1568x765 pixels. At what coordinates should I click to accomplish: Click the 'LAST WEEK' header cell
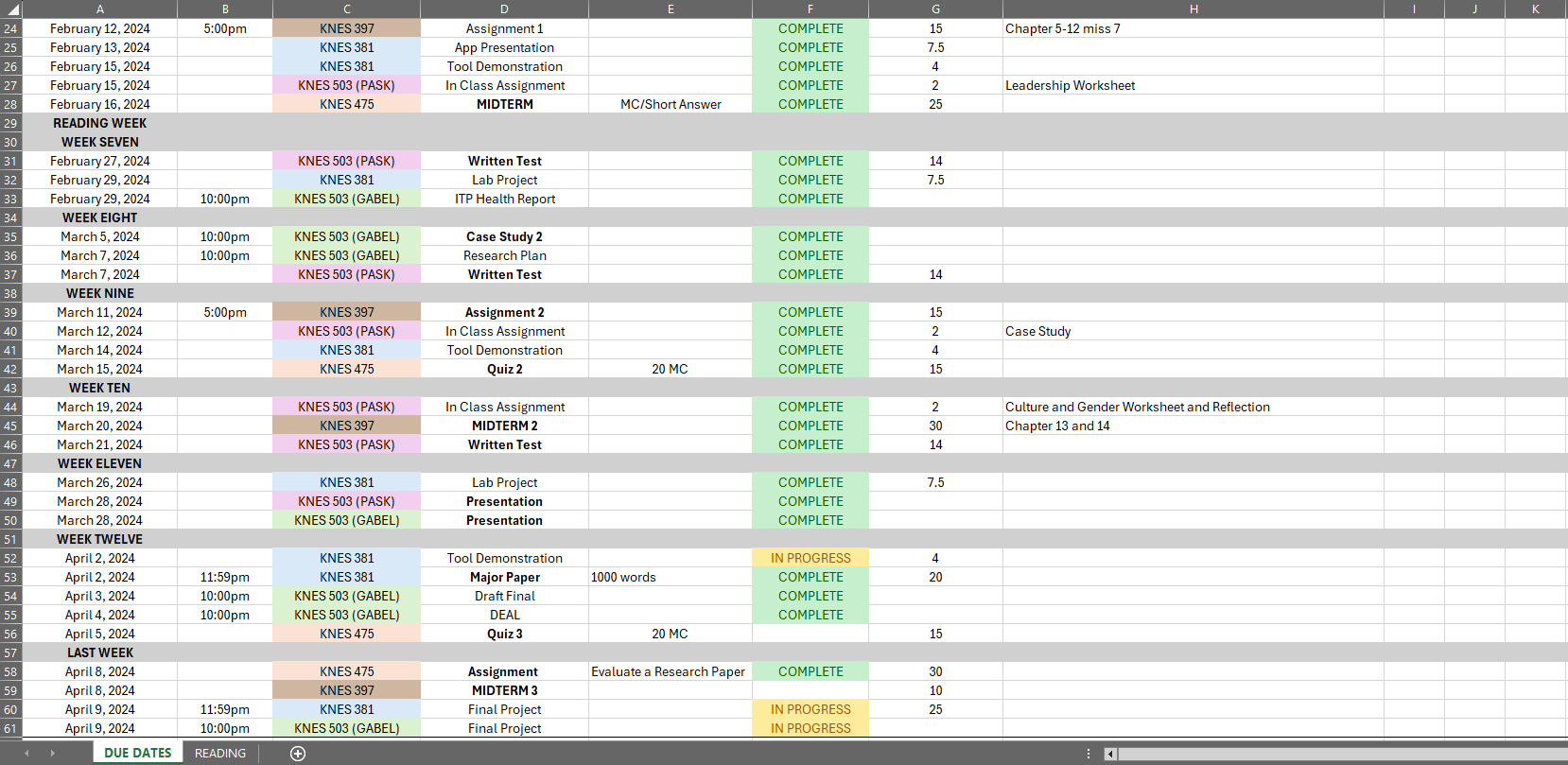click(99, 652)
